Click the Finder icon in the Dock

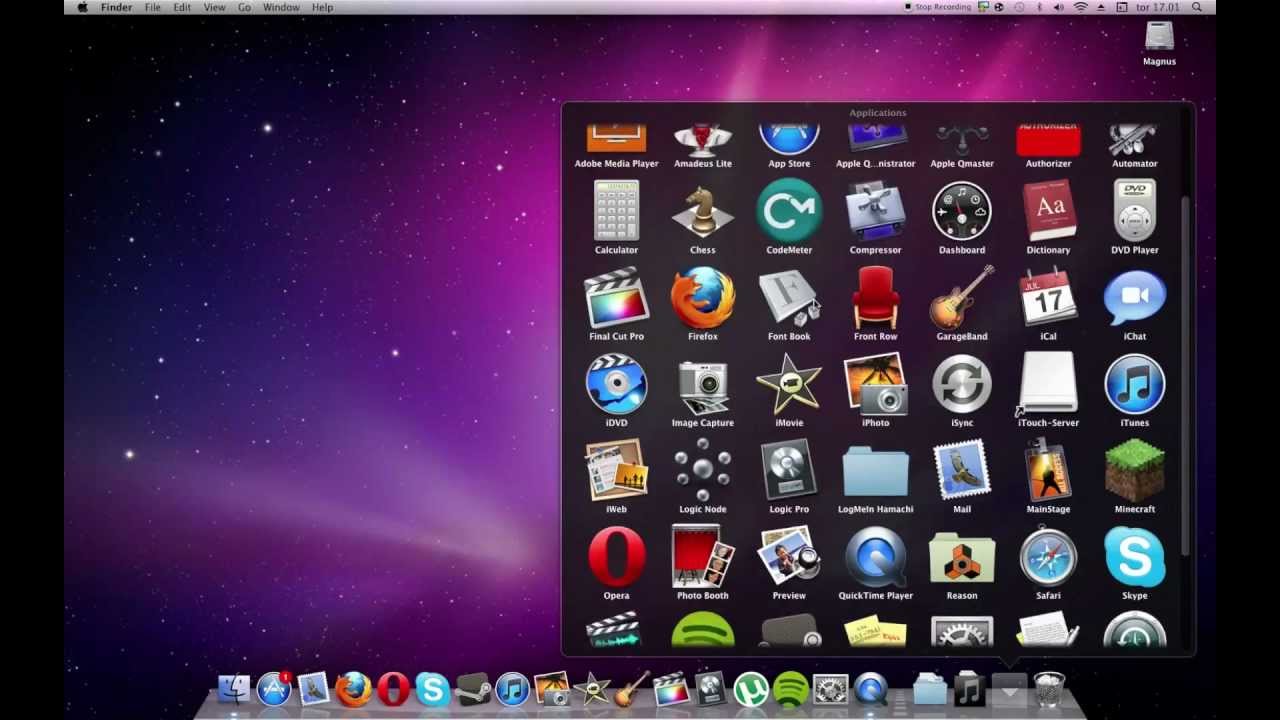point(234,689)
